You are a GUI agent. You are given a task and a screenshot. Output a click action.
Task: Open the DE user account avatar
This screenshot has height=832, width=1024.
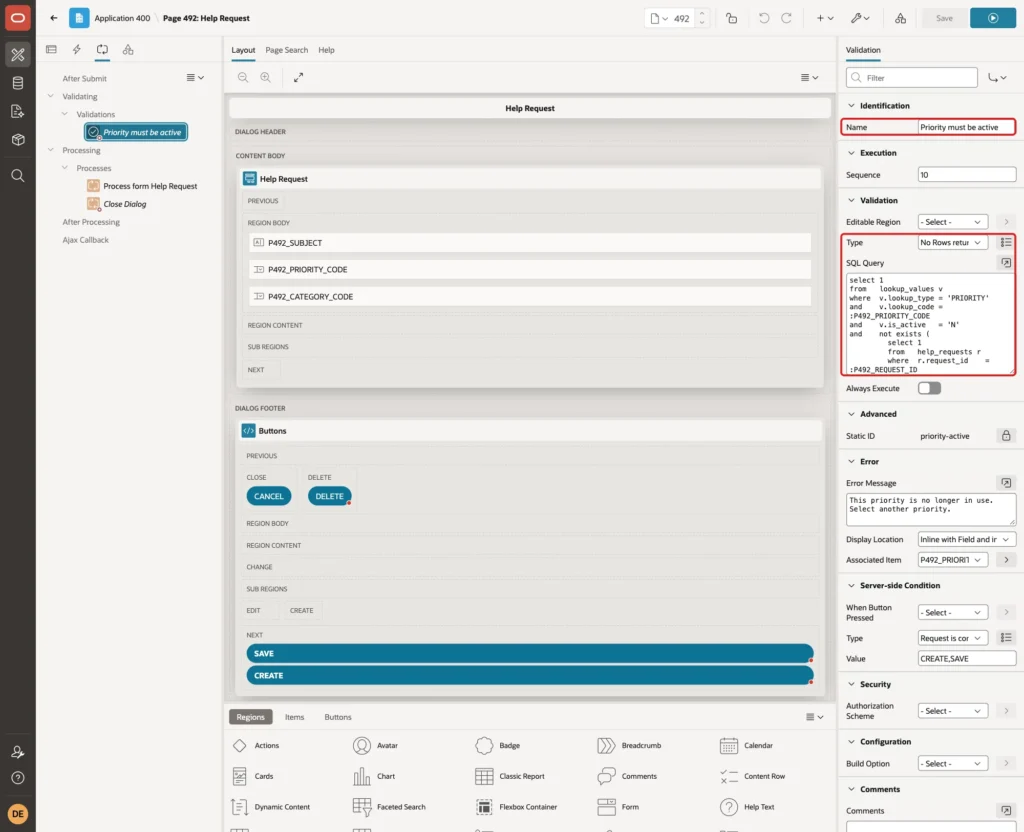pos(18,814)
